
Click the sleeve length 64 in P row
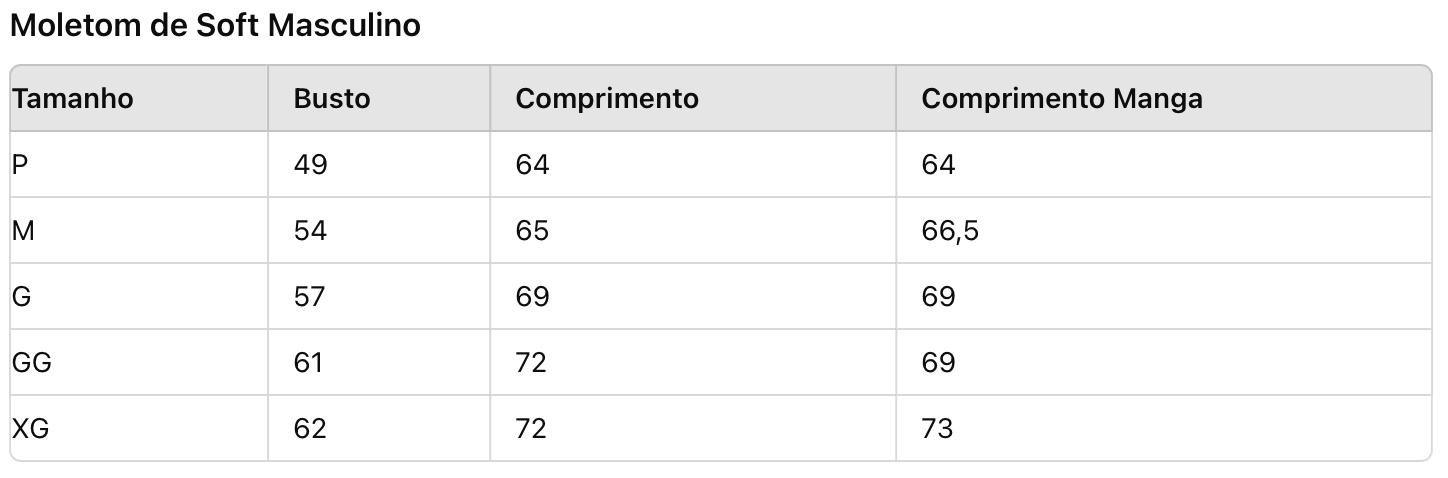(x=939, y=164)
